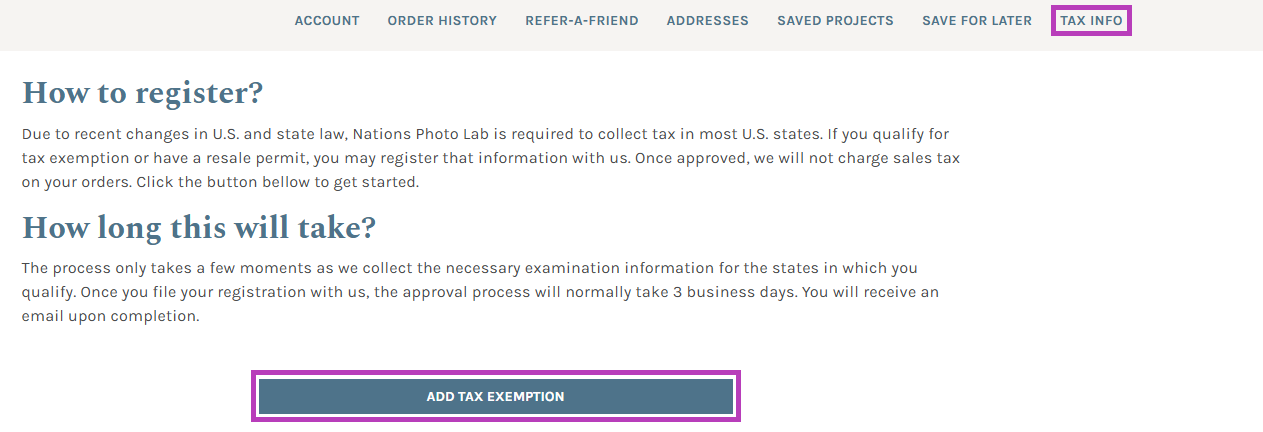Go to Order History

442,21
